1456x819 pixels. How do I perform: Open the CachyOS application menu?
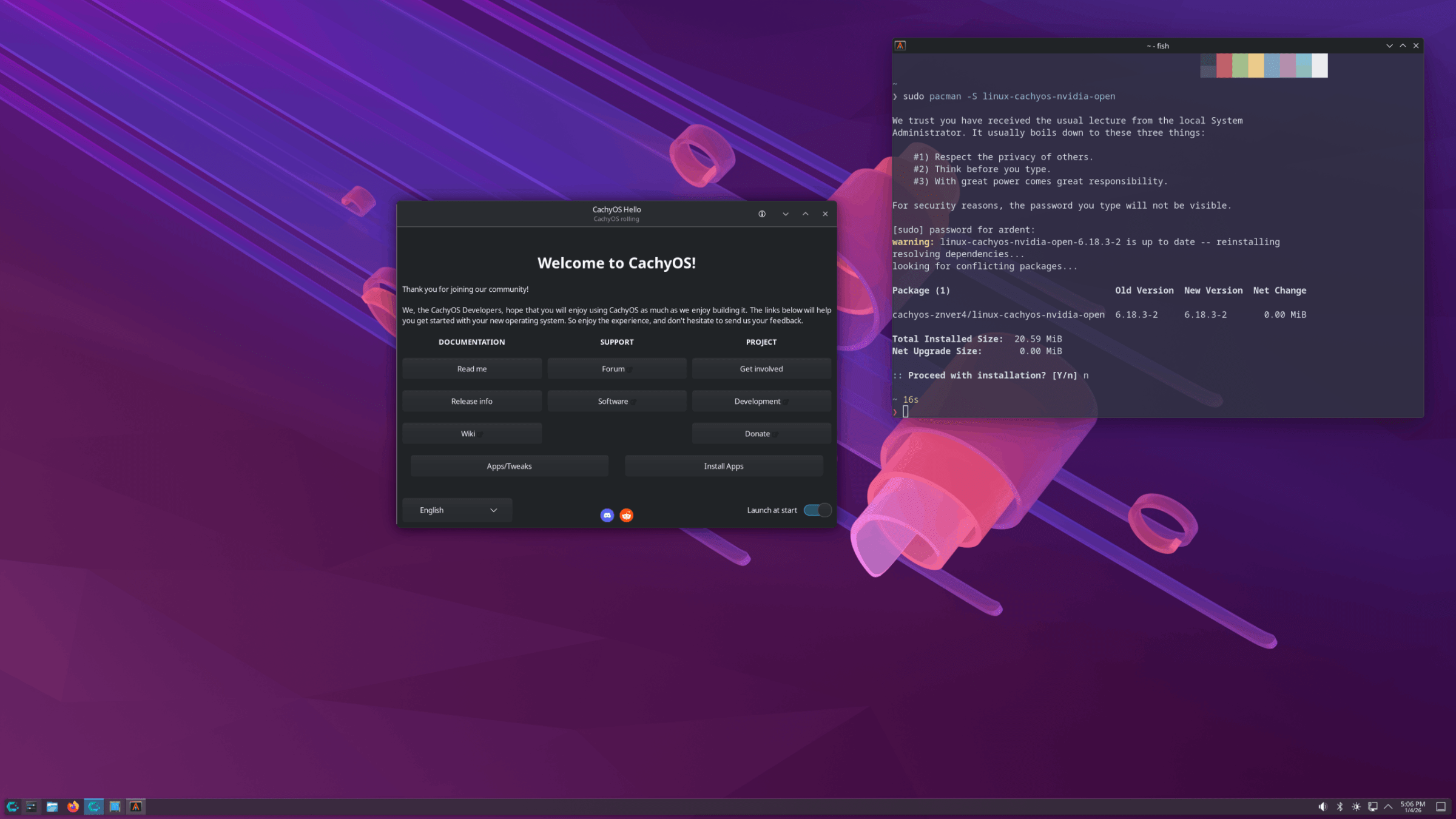point(12,807)
